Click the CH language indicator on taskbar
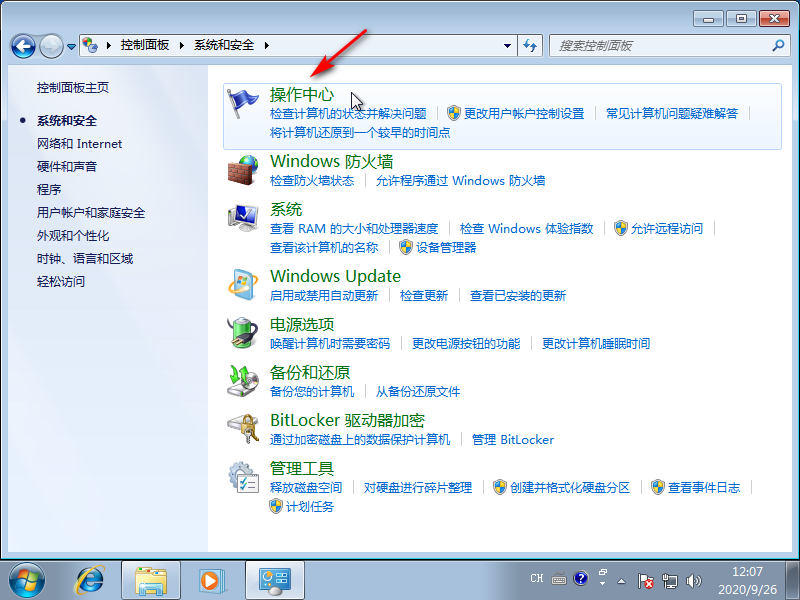 [x=537, y=578]
